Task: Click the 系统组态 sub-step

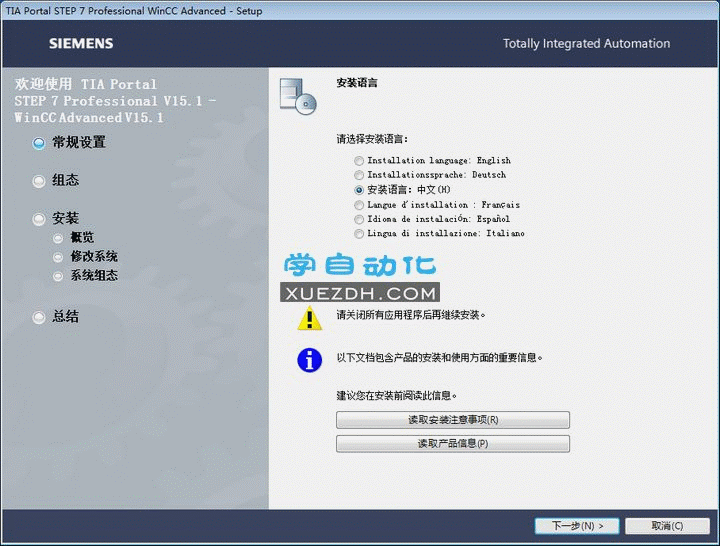Action: (85, 276)
